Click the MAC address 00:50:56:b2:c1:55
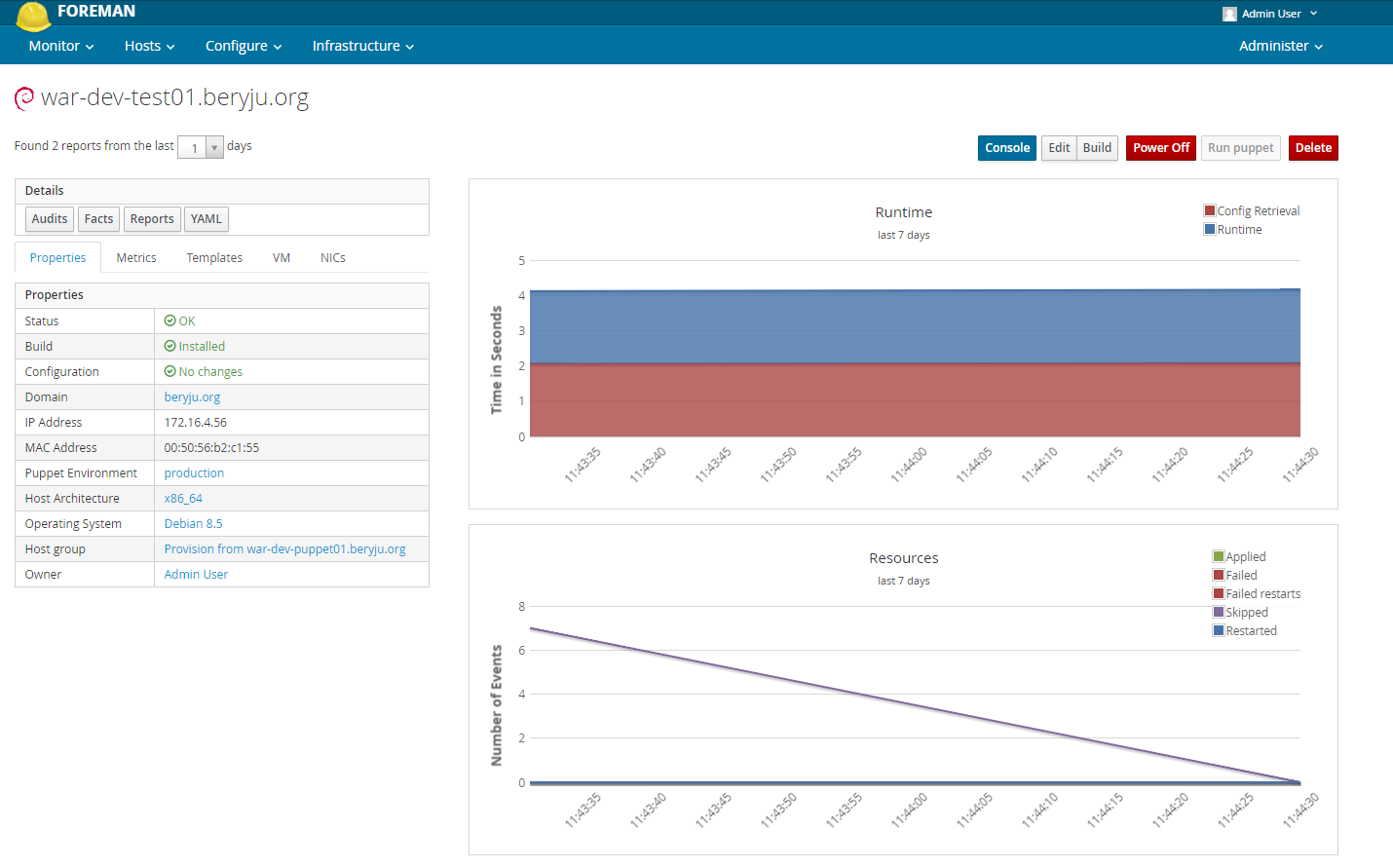This screenshot has height=868, width=1393. pyautogui.click(x=211, y=447)
